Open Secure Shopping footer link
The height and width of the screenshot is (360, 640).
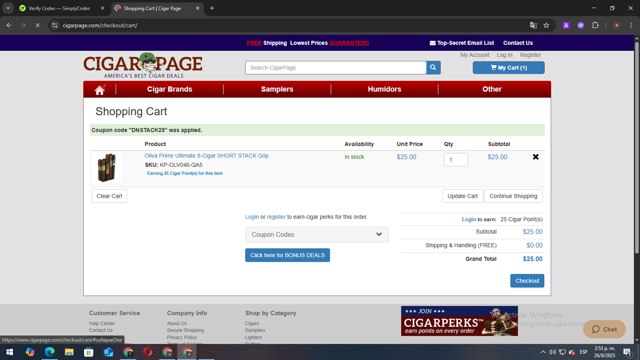[x=185, y=330]
